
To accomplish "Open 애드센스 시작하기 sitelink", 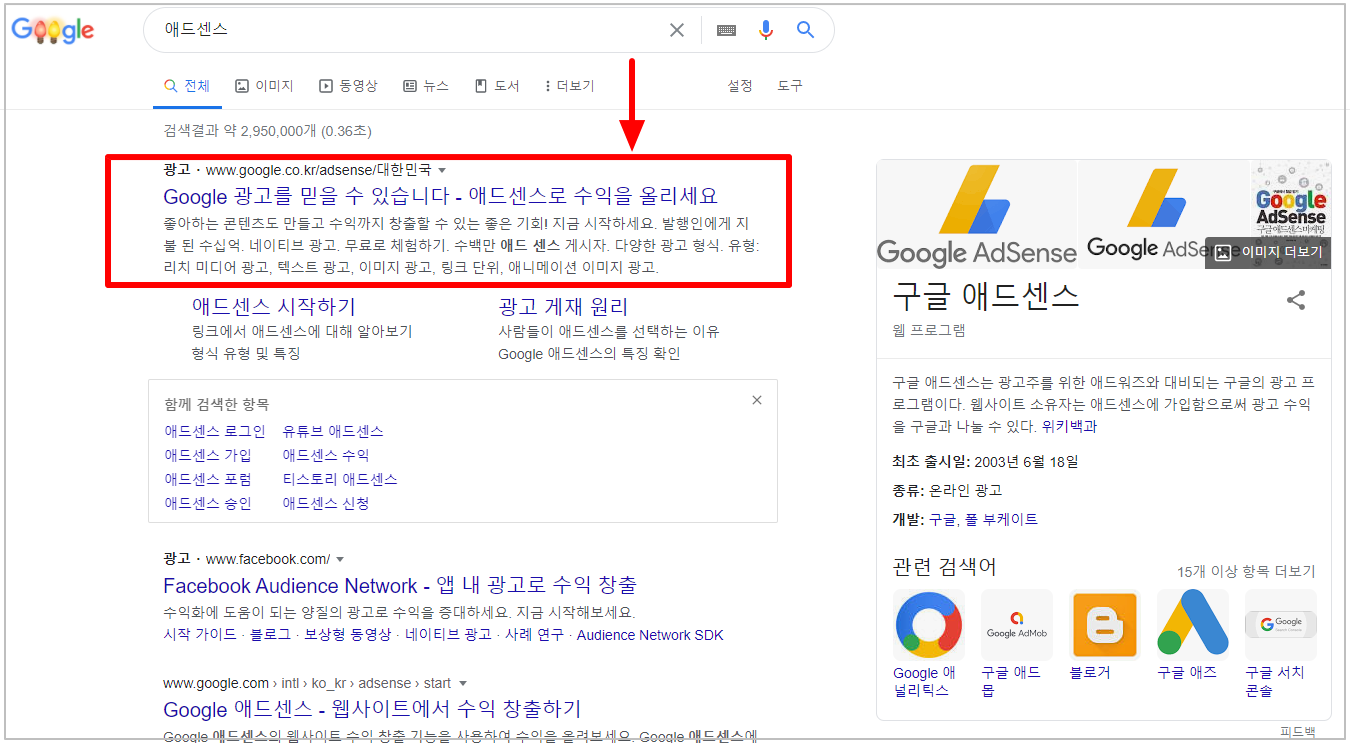I will pyautogui.click(x=273, y=306).
